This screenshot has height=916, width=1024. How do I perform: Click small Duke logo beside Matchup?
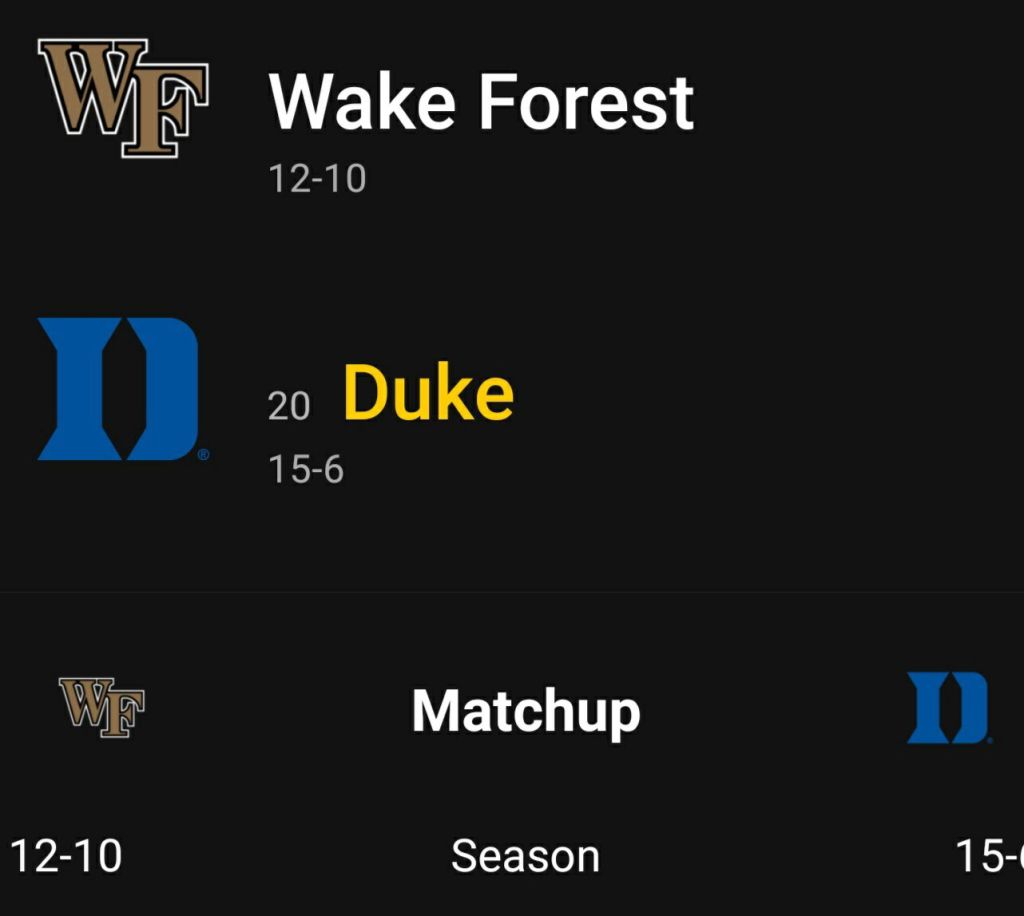(948, 707)
